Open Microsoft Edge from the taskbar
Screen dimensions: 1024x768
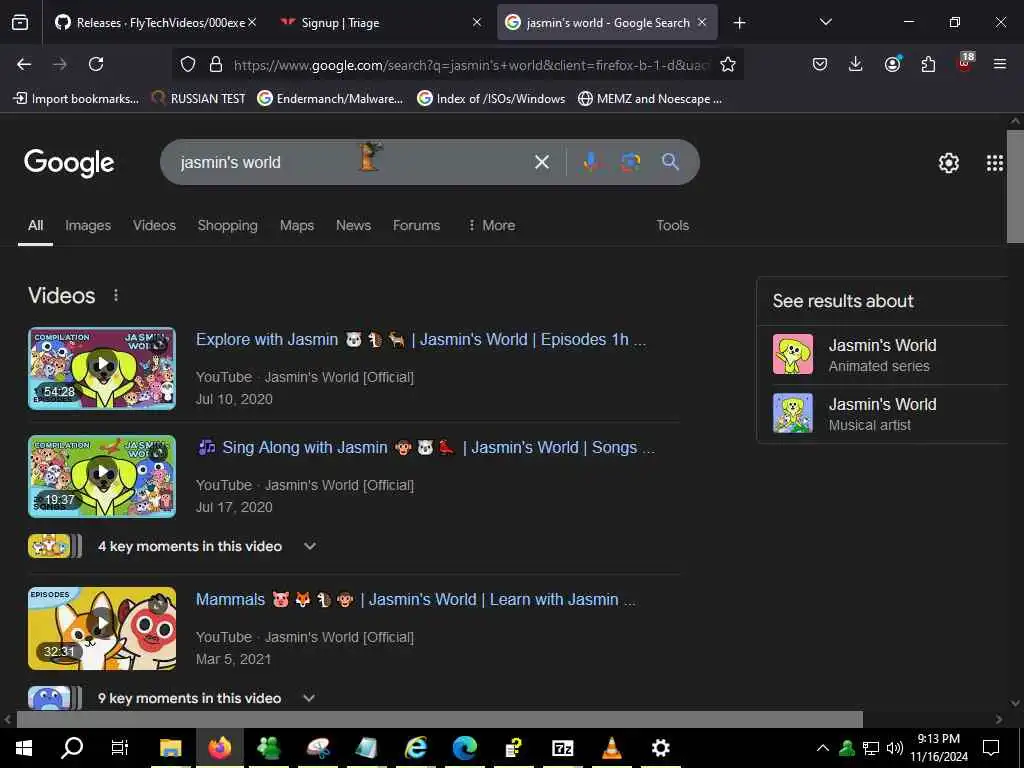click(465, 748)
